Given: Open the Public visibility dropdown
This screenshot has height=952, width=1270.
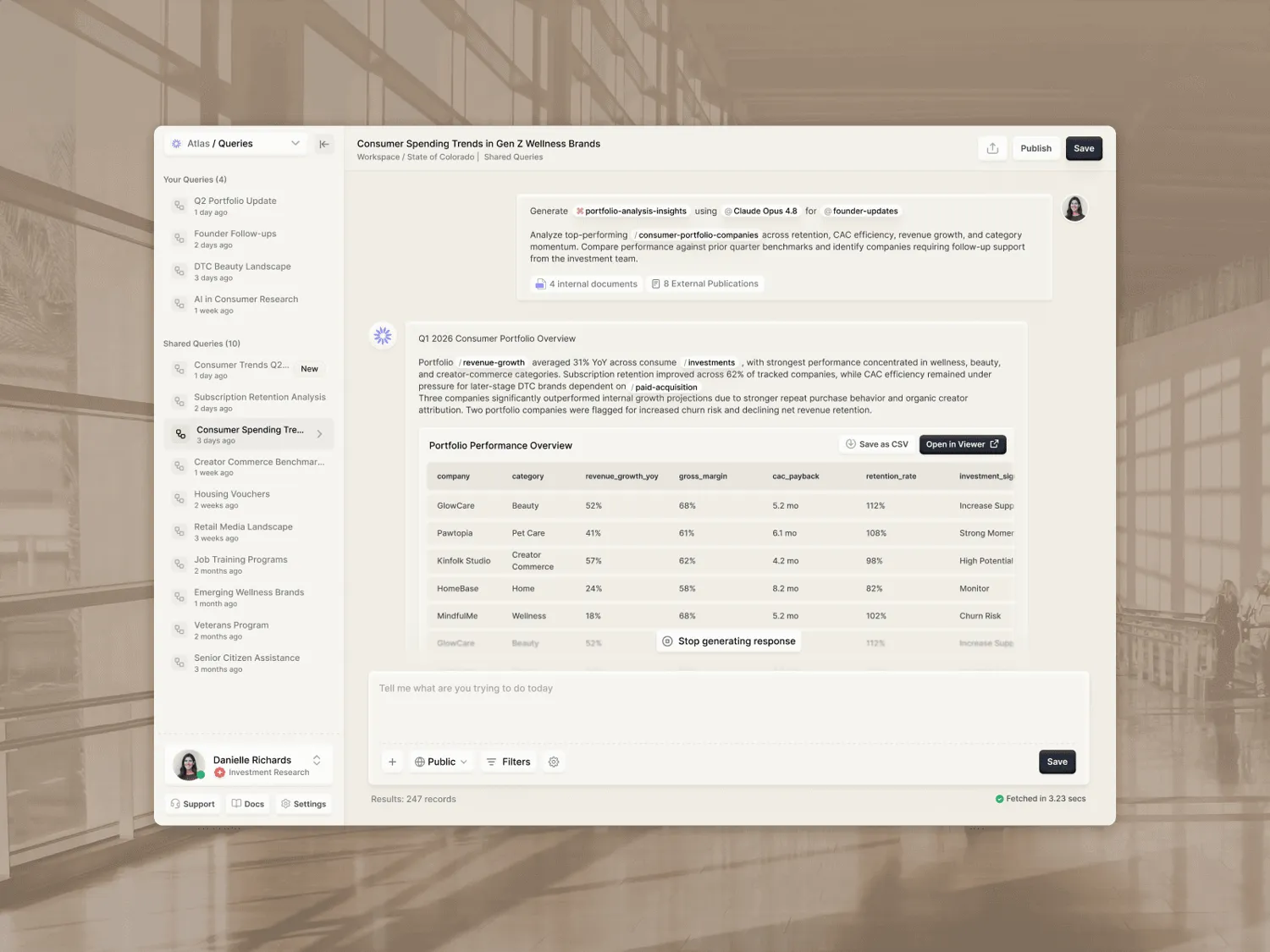Looking at the screenshot, I should pos(440,762).
